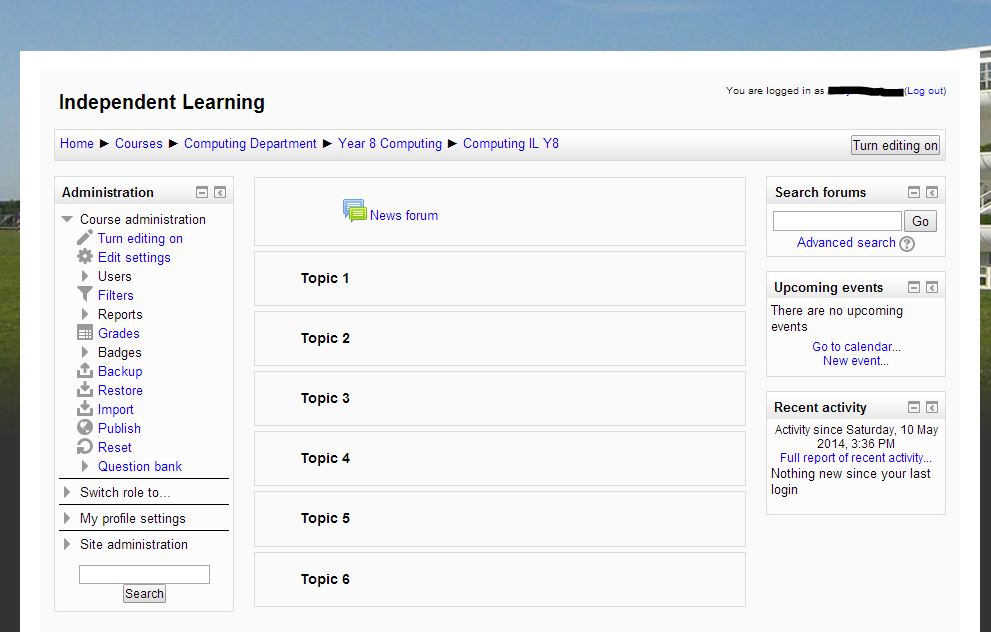This screenshot has width=991, height=632.
Task: Click the News forum speech bubble icon
Action: tap(354, 210)
